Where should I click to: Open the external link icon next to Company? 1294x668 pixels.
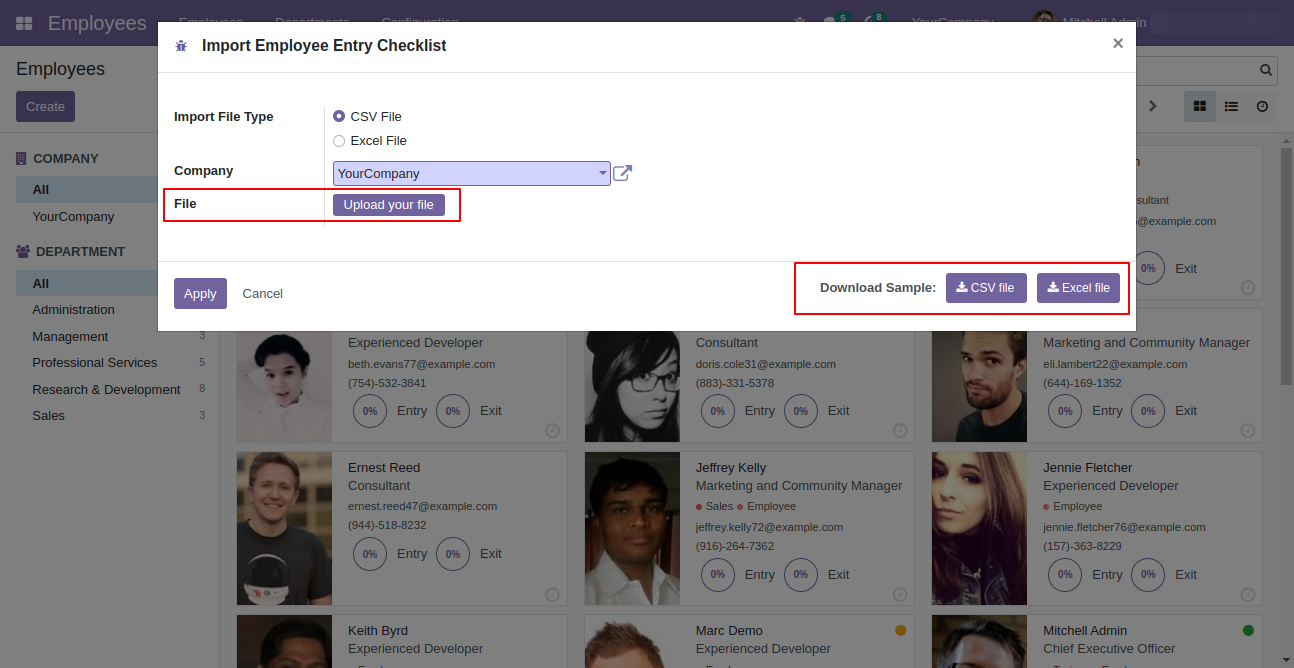click(622, 174)
